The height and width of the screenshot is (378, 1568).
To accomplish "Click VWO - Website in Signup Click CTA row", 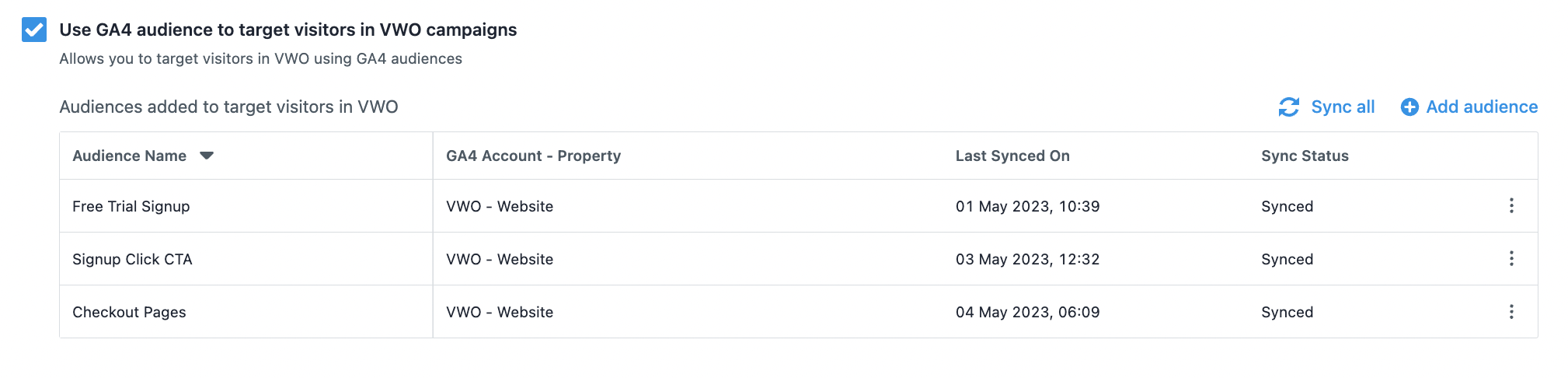I will [x=500, y=259].
